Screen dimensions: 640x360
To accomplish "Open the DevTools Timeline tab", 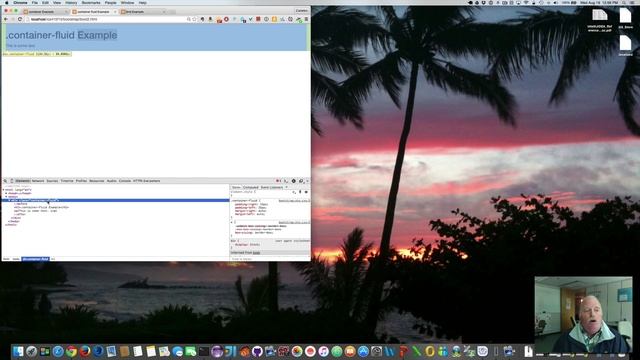I will tap(67, 181).
